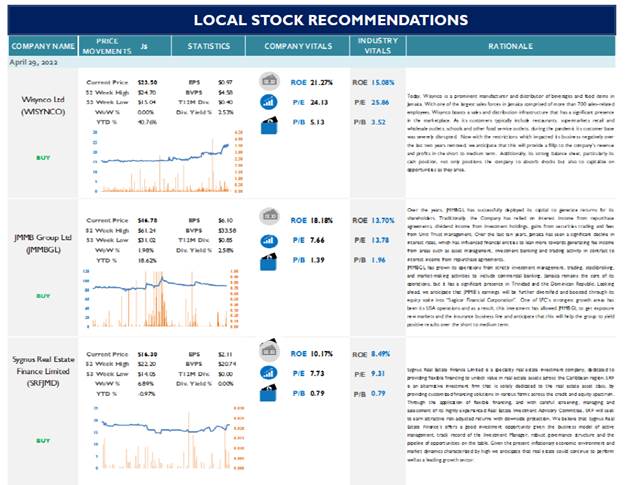This screenshot has height=485, width=634.
Task: Open the Sygnus Real Estate price chart
Action: pyautogui.click(x=168, y=438)
